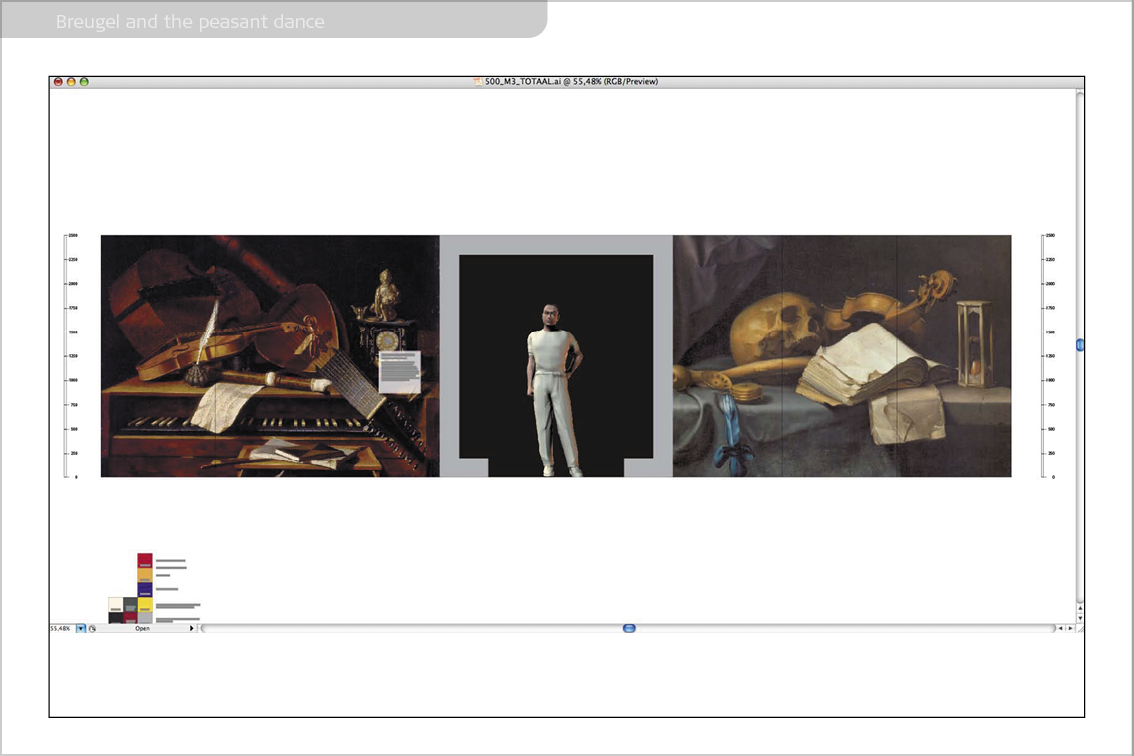Select the dark grey swatch beside cream

pos(130,605)
